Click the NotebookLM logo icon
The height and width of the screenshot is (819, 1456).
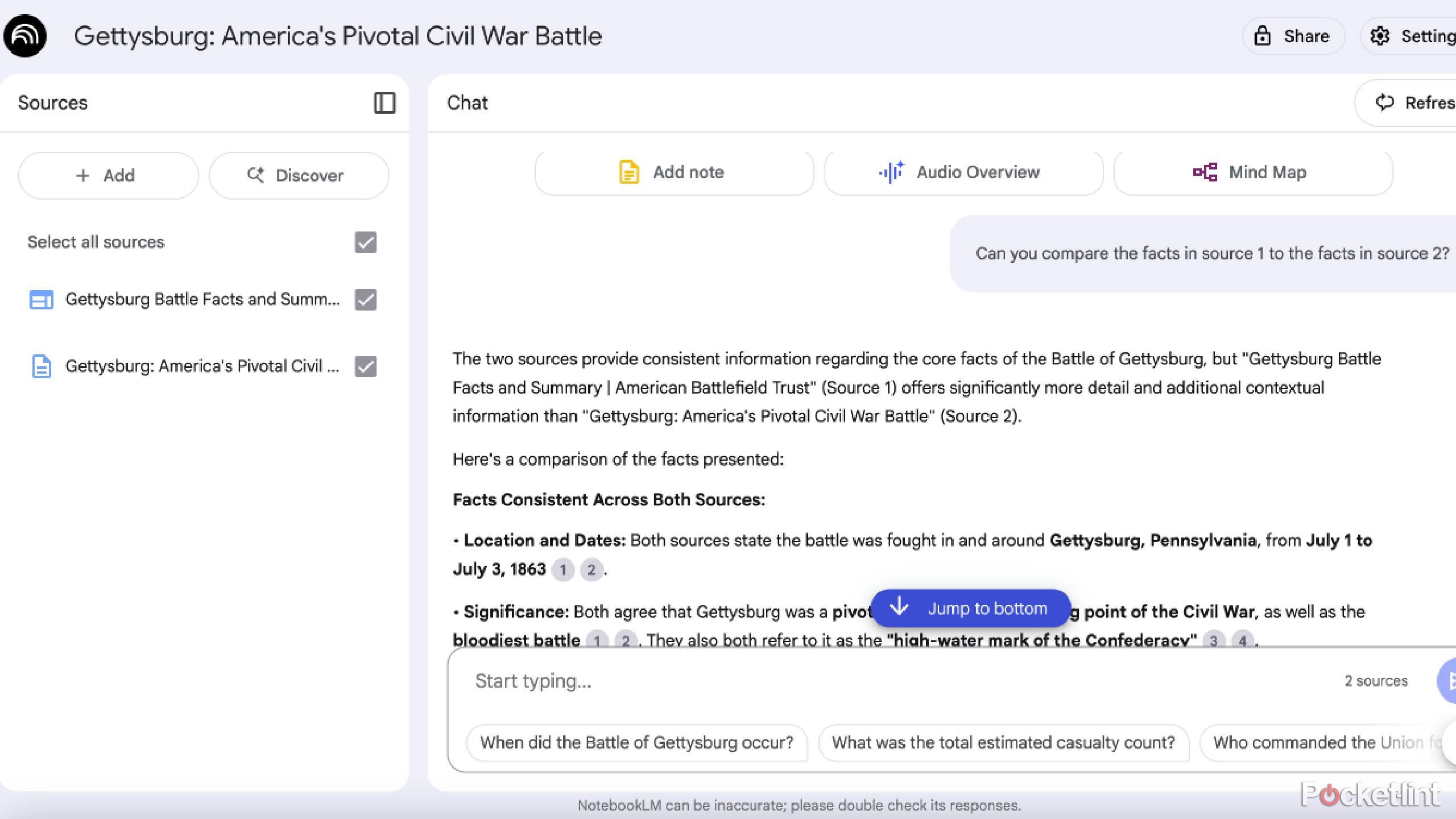[x=25, y=36]
